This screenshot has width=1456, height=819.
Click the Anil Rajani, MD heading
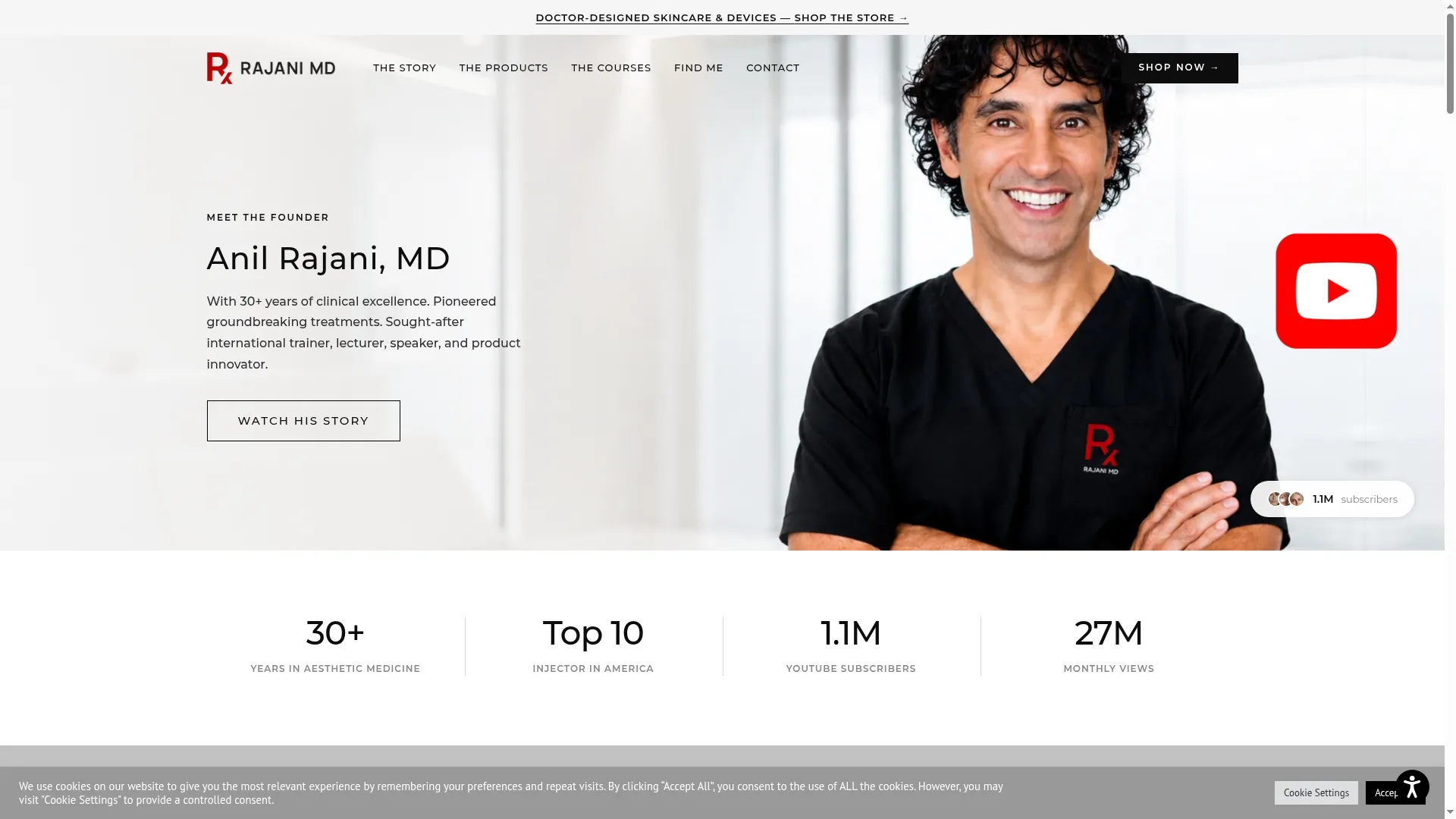click(x=328, y=259)
